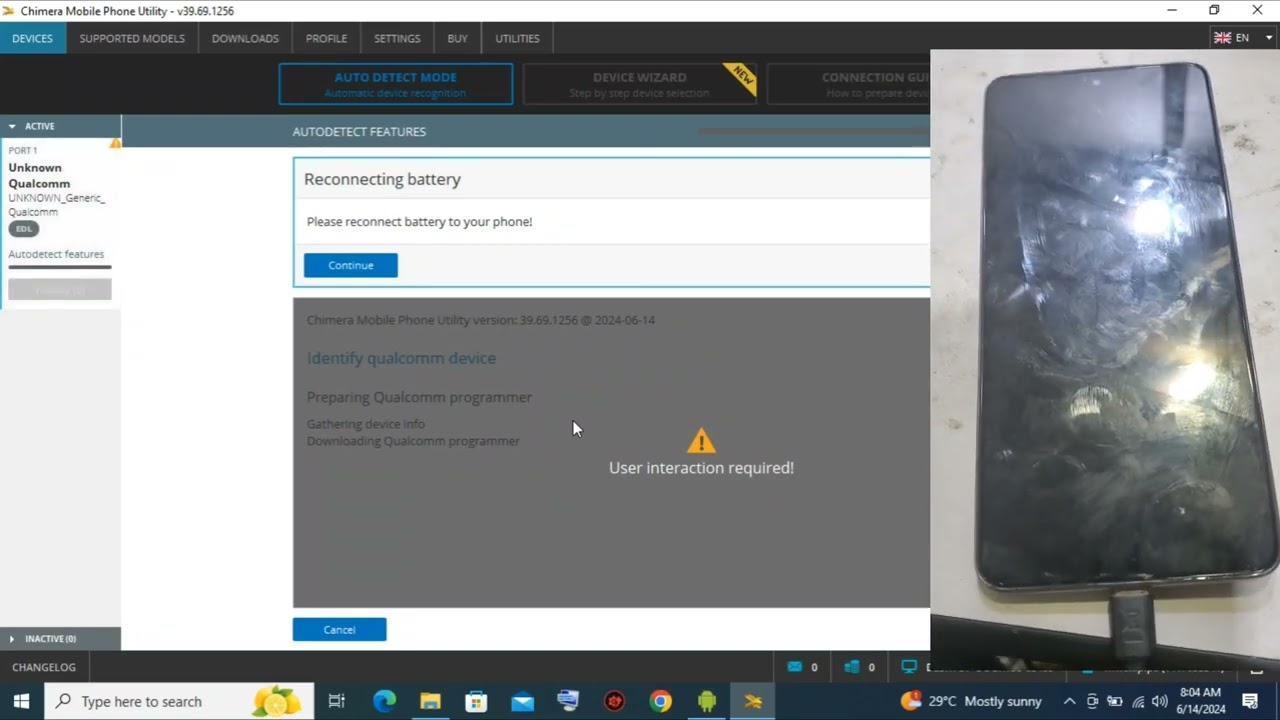
Task: Open File Explorer from taskbar
Action: pos(430,701)
